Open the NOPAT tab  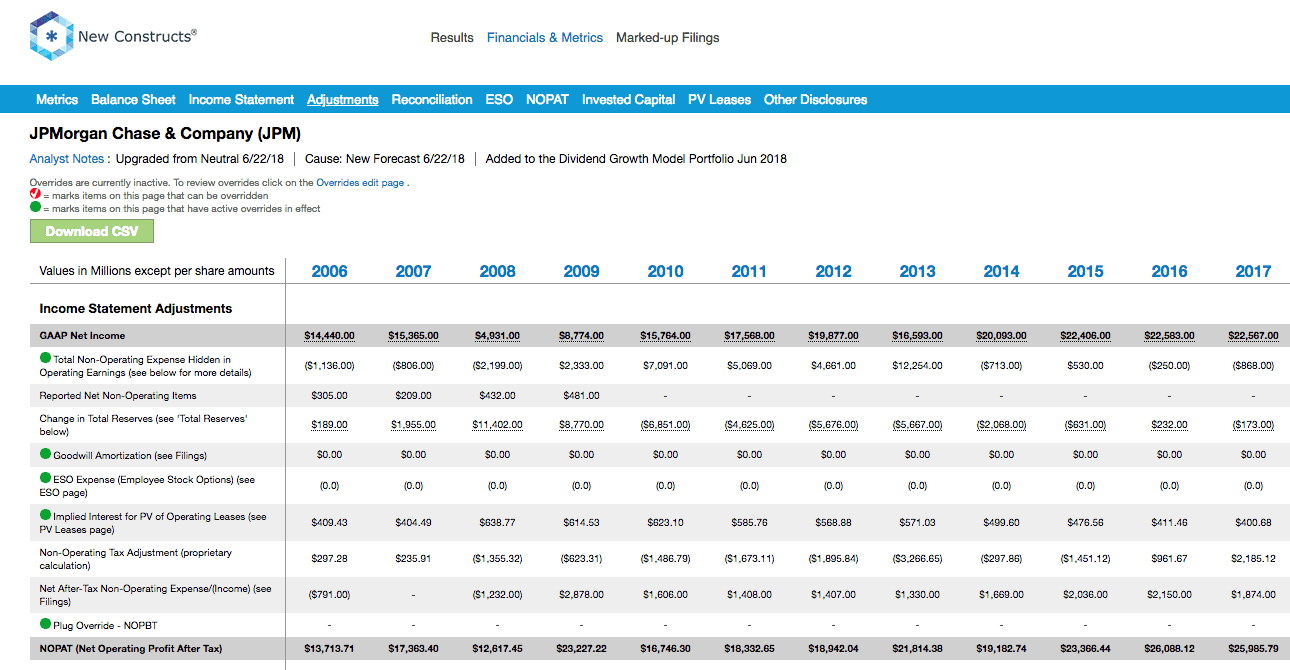tap(547, 99)
